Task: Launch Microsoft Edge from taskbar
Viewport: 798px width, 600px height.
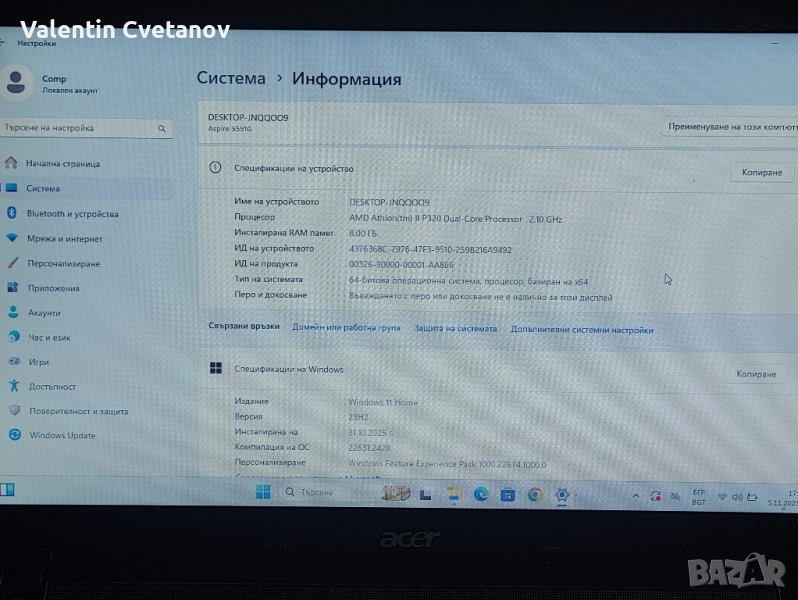Action: [481, 494]
